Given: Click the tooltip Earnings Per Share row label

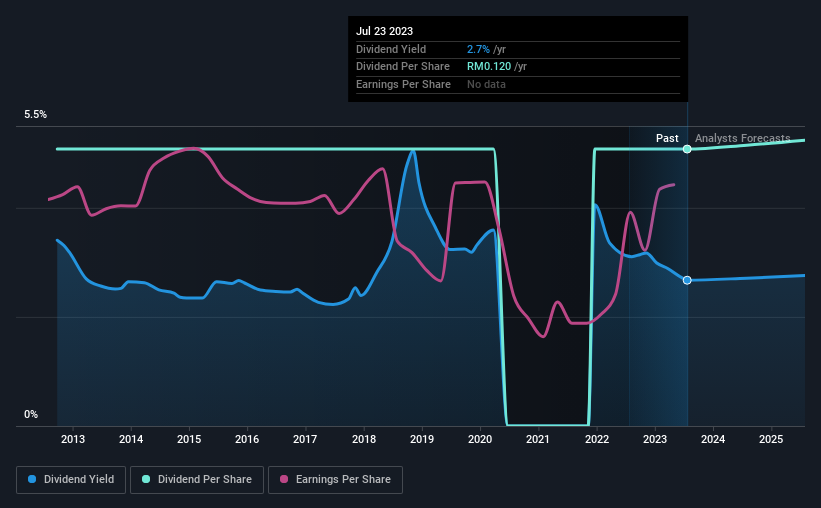Looking at the screenshot, I should pos(403,84).
